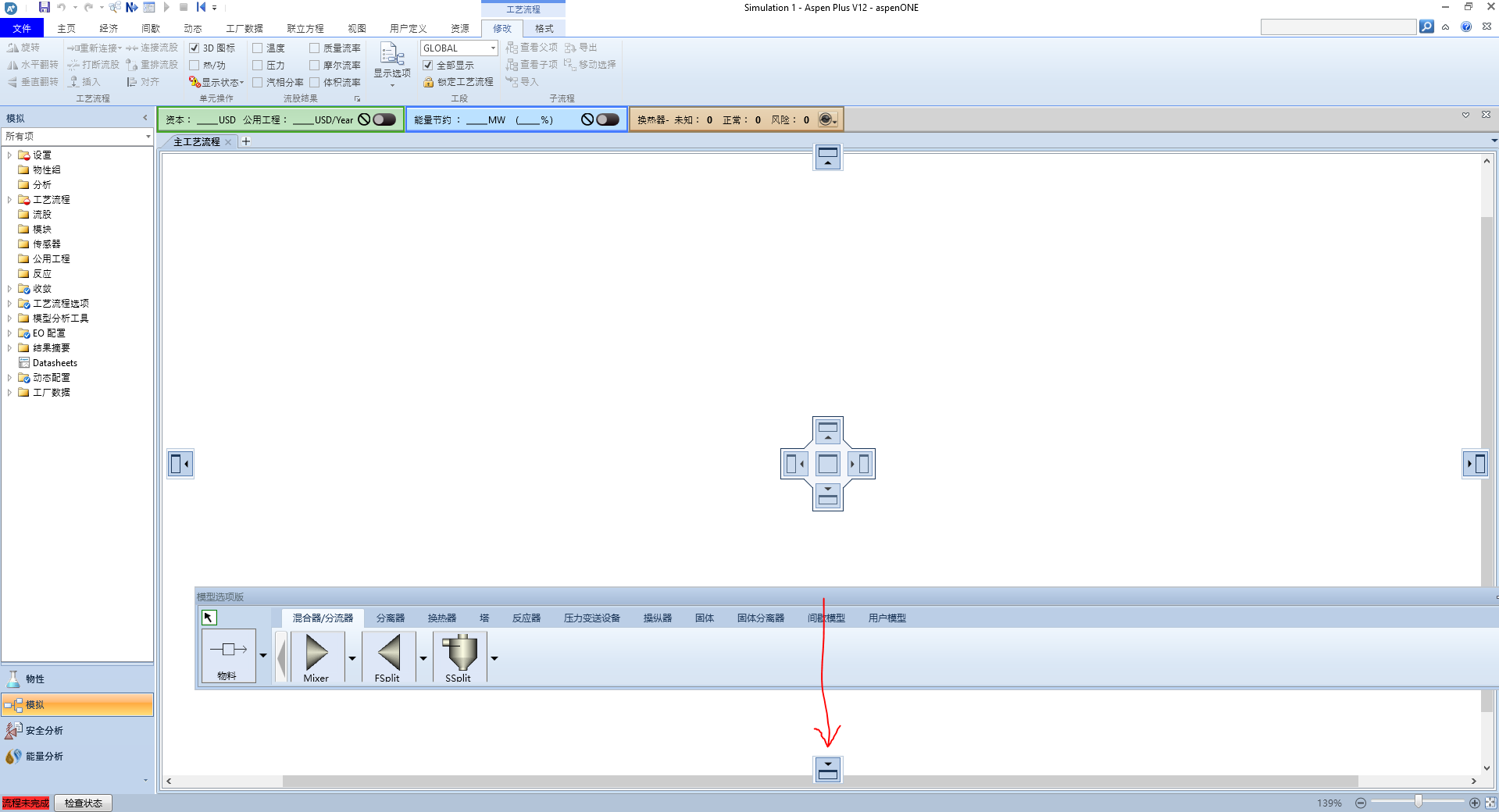Click the zoom in plus icon
This screenshot has width=1499, height=812.
[x=1474, y=803]
